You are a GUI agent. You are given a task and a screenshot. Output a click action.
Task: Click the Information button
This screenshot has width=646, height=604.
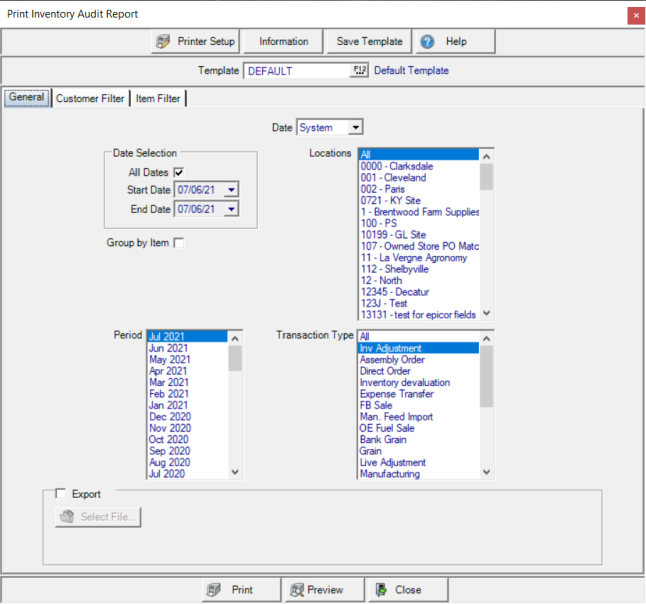[x=284, y=42]
